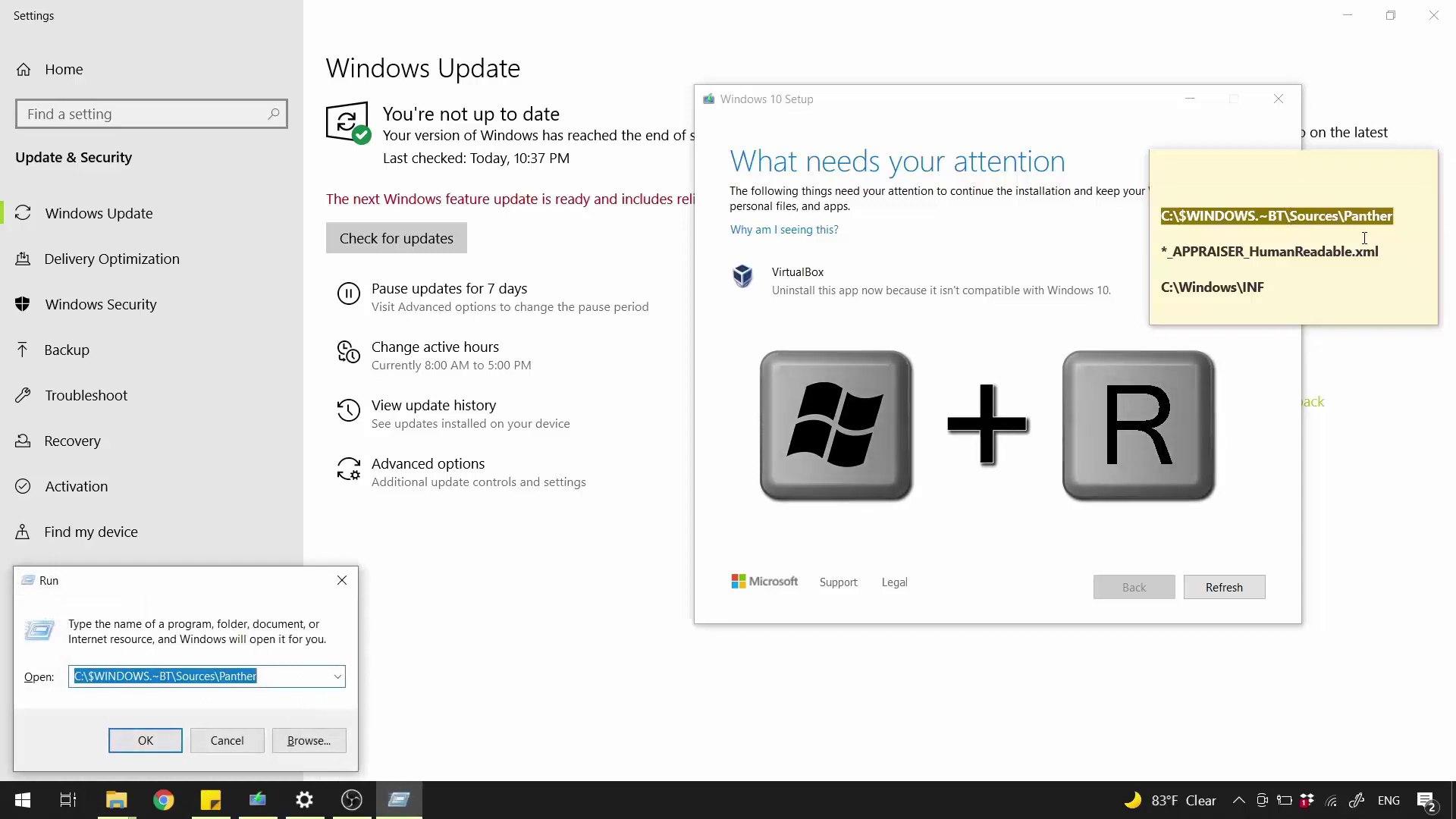Click Refresh button in Windows 10 Setup

pyautogui.click(x=1224, y=587)
